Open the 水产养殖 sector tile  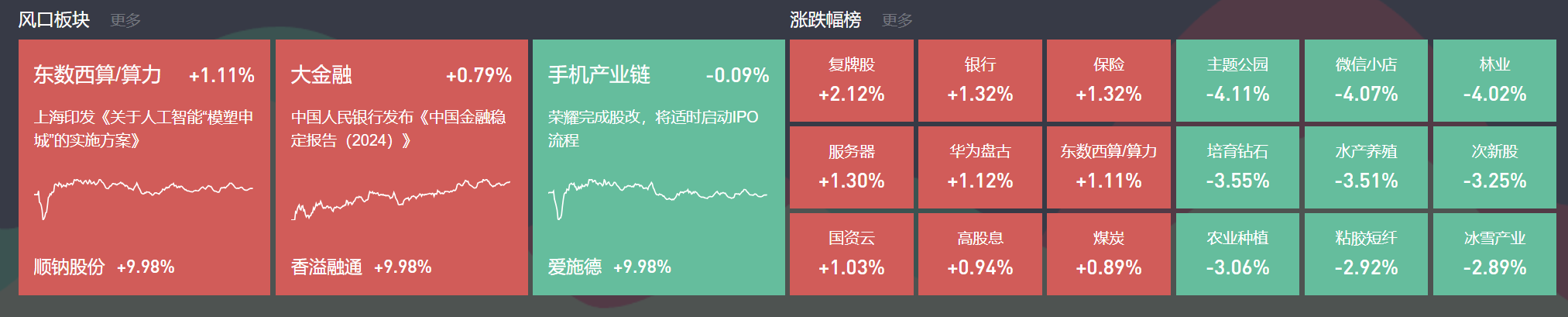pyautogui.click(x=1366, y=167)
